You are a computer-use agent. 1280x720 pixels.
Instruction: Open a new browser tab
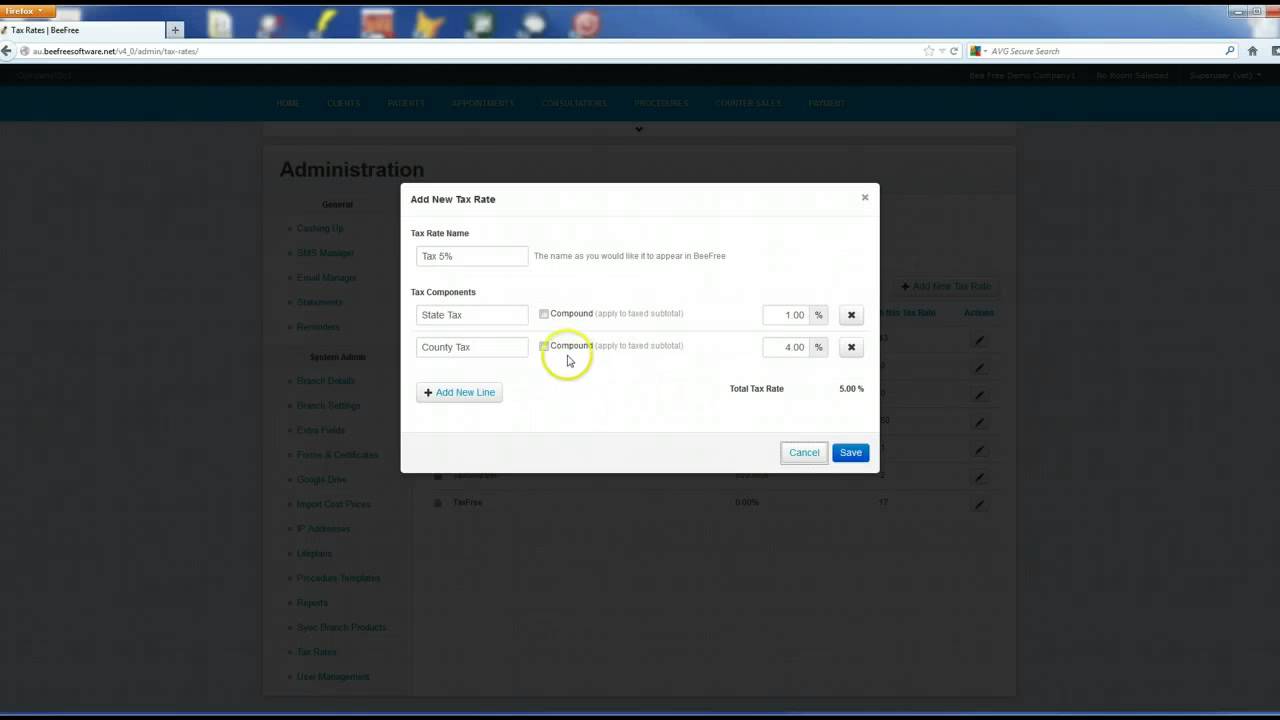pos(175,30)
